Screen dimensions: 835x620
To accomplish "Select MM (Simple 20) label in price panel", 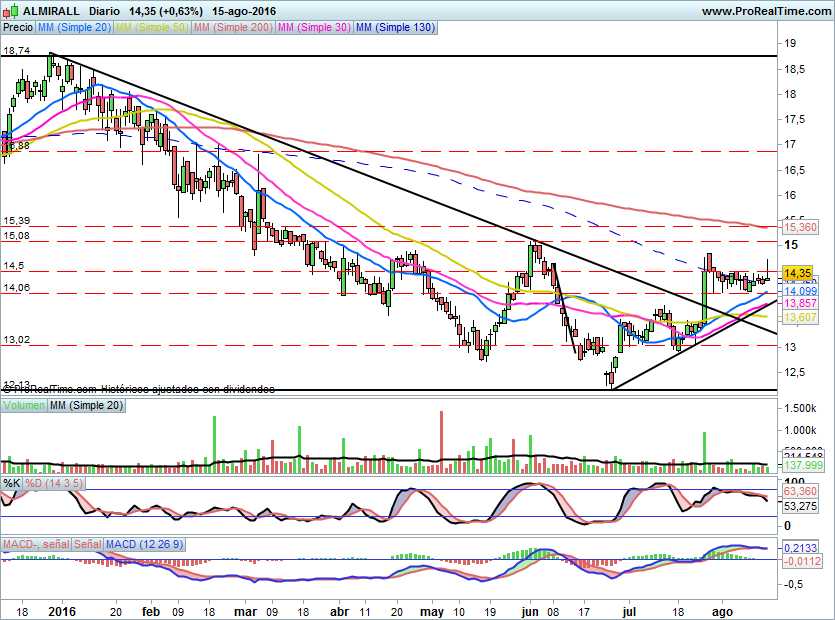I will (75, 27).
